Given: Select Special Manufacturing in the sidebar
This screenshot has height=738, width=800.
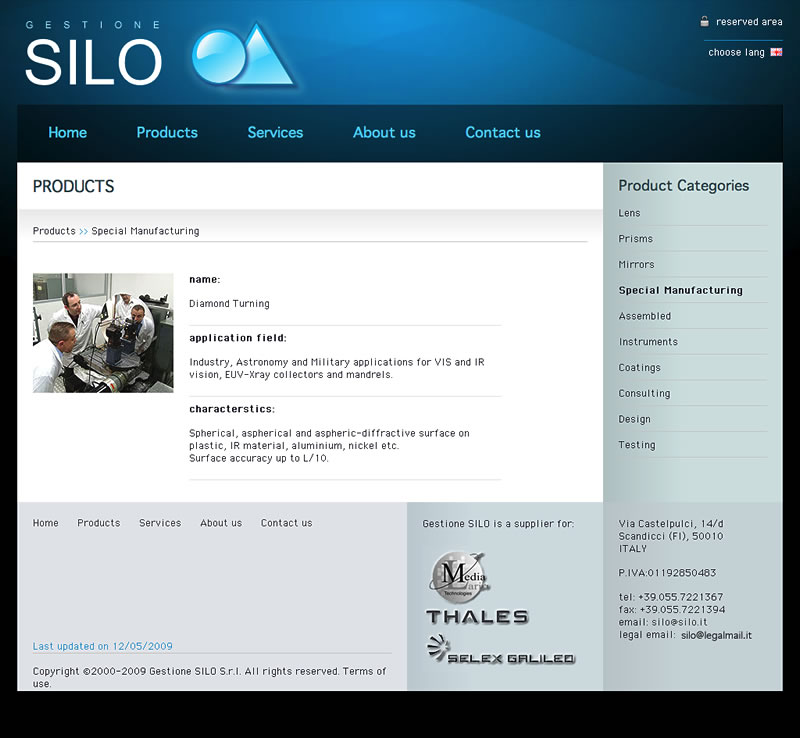Looking at the screenshot, I should coord(681,290).
